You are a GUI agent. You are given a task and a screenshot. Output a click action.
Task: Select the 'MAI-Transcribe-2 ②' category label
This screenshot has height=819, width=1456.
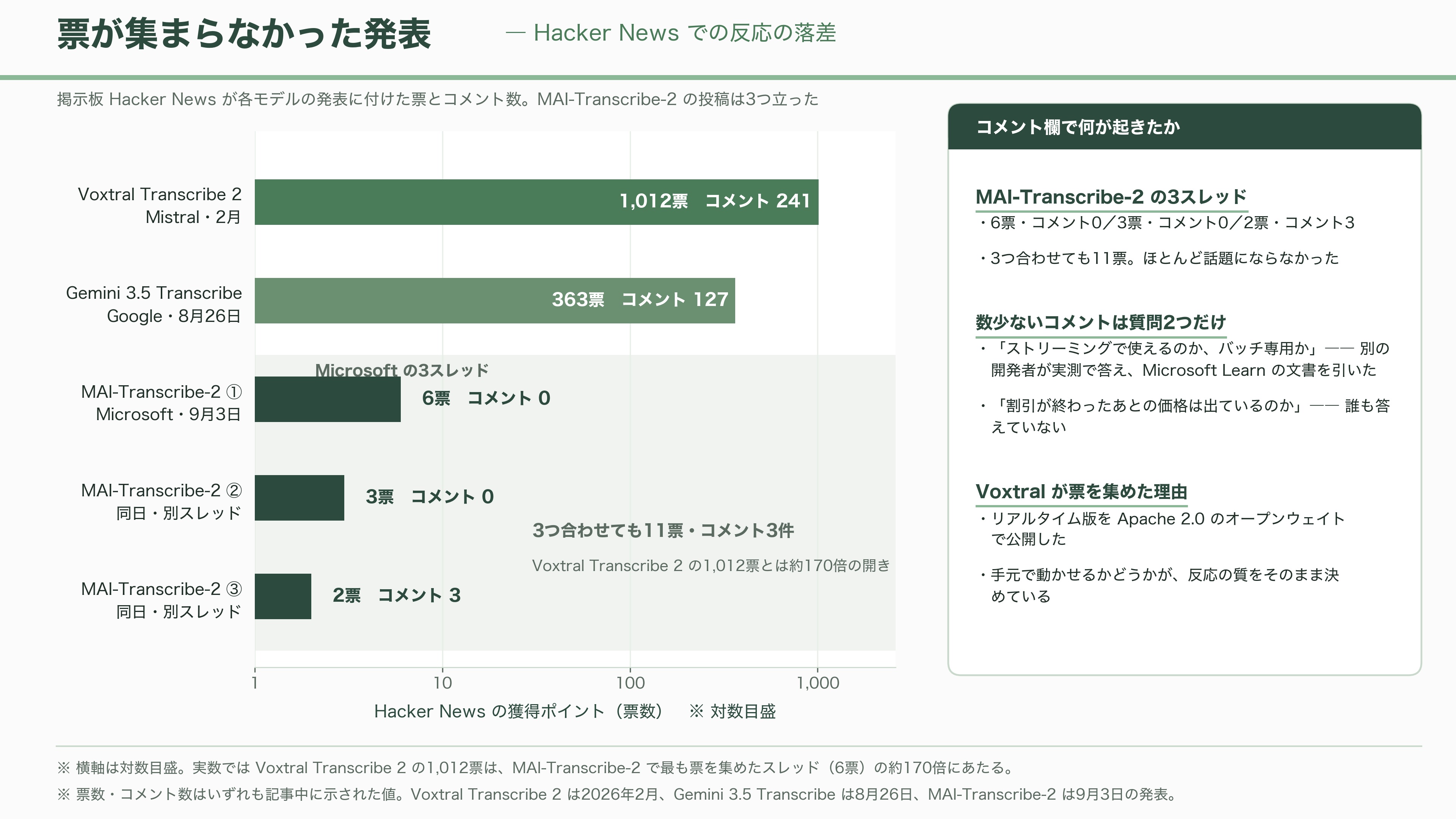[161, 501]
